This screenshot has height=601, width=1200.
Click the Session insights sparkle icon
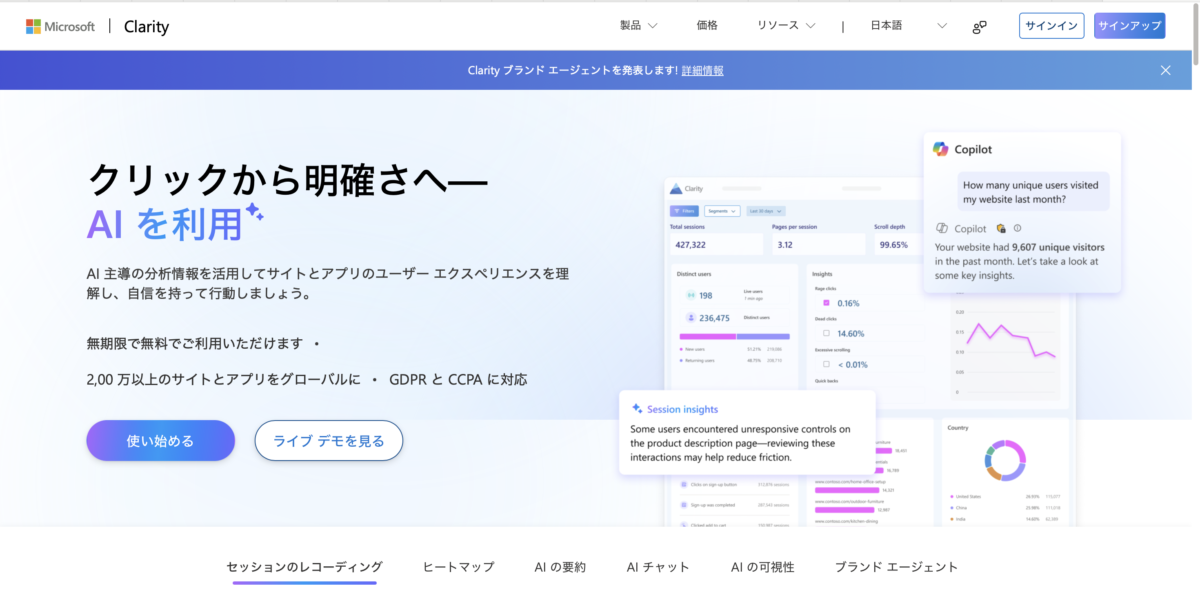[637, 409]
